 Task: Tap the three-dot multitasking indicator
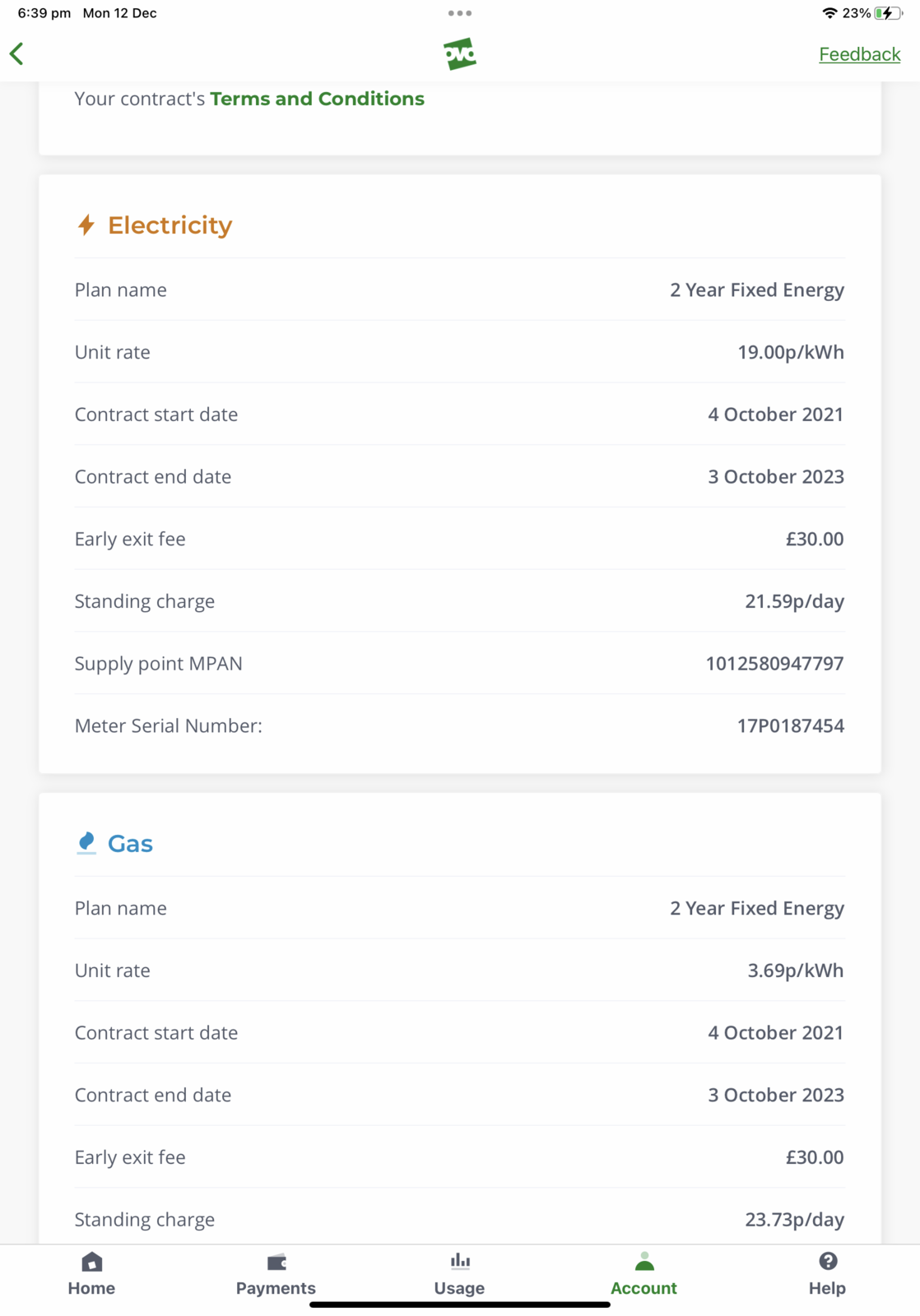point(460,13)
